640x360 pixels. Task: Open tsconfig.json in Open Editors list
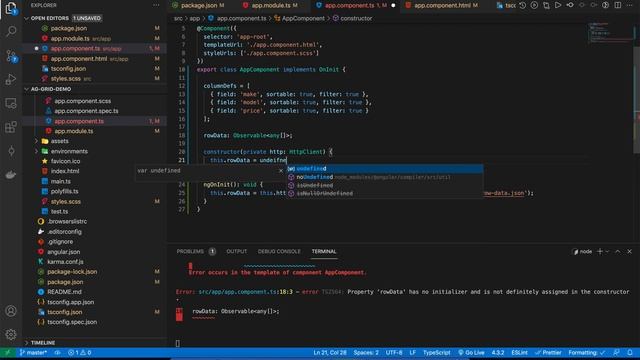(x=68, y=69)
